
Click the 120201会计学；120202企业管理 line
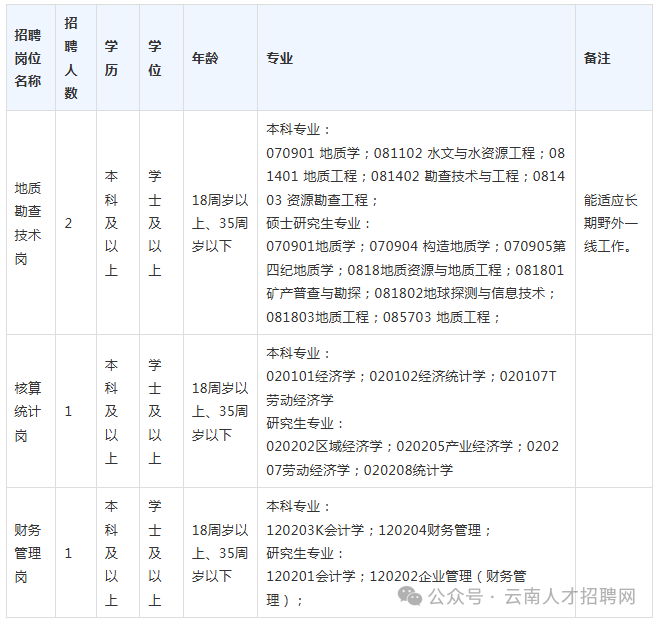396,576
